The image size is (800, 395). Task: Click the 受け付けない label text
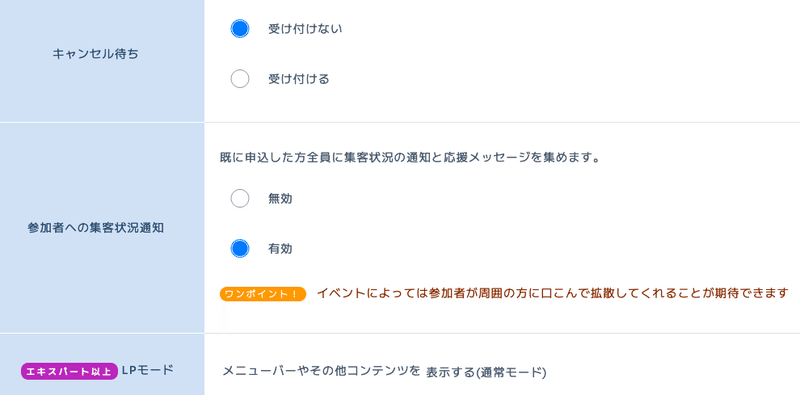[305, 29]
